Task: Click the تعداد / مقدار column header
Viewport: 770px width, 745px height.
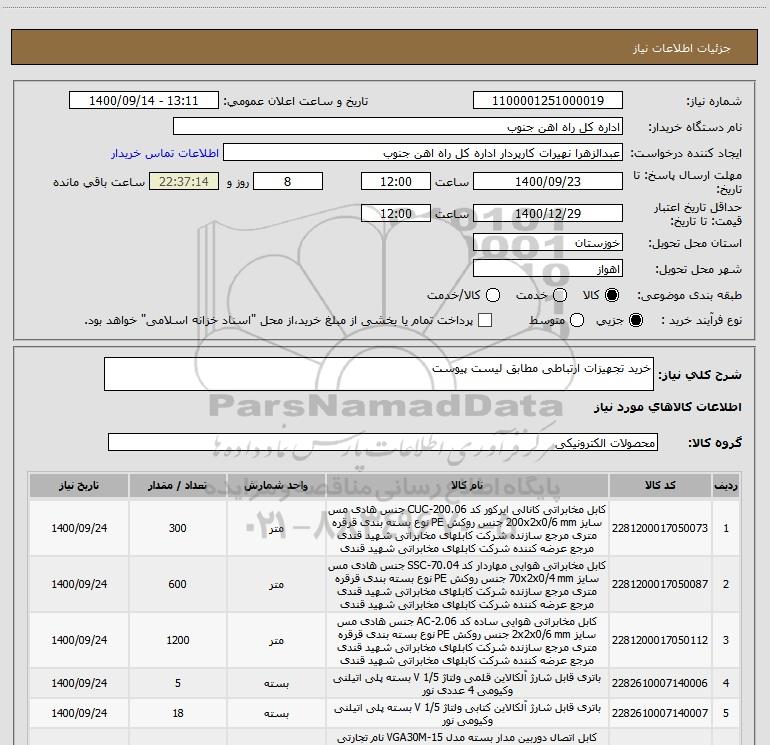Action: [178, 485]
